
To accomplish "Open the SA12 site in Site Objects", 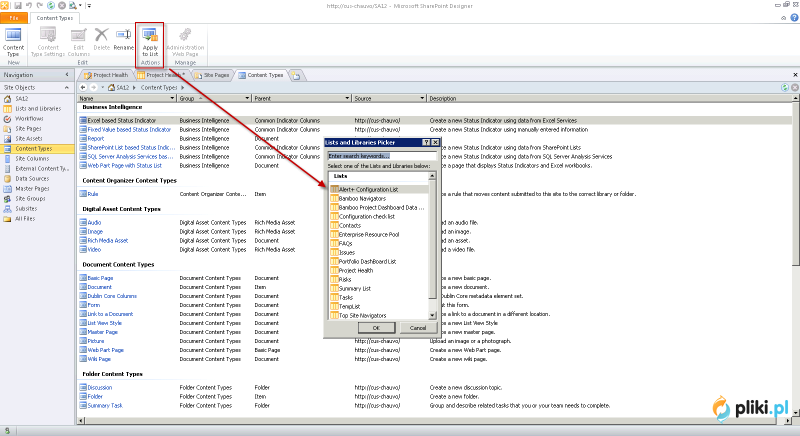I will pos(21,98).
